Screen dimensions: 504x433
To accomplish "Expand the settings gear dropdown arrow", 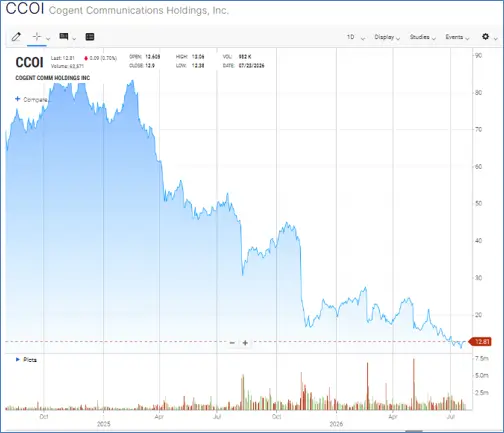I will pos(496,39).
